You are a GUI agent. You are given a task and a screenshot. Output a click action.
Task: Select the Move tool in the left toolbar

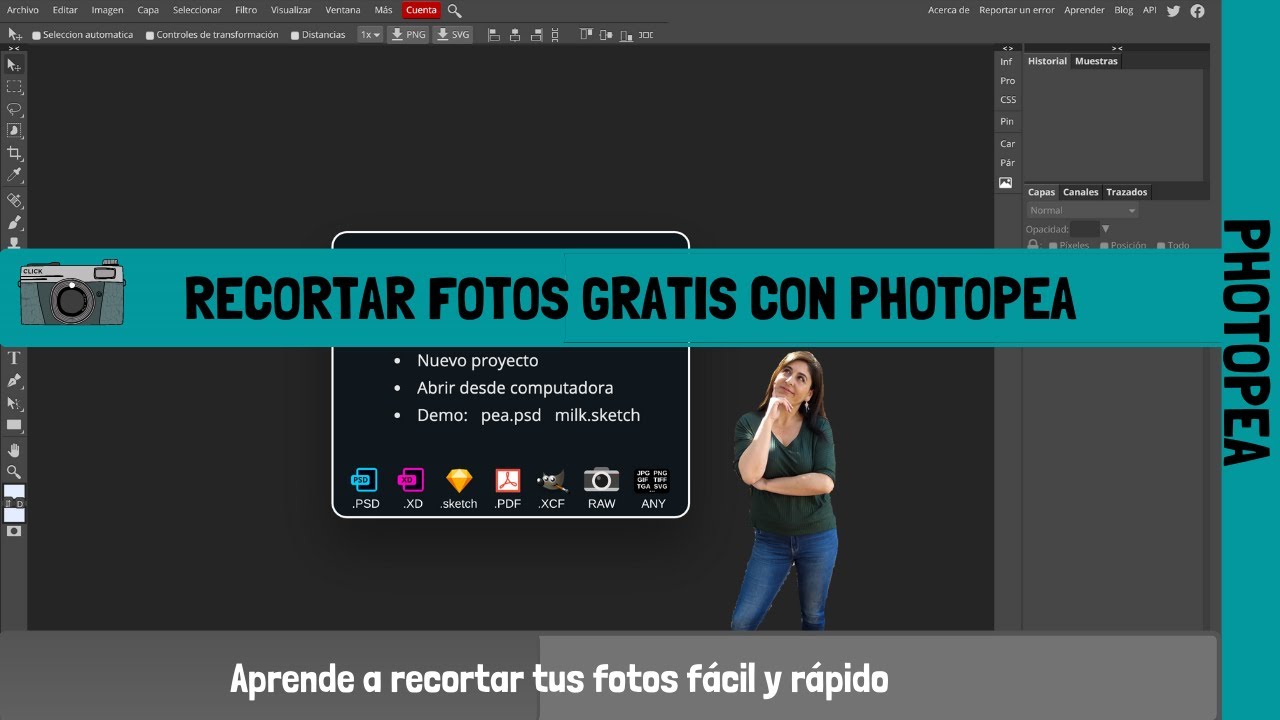pos(14,65)
